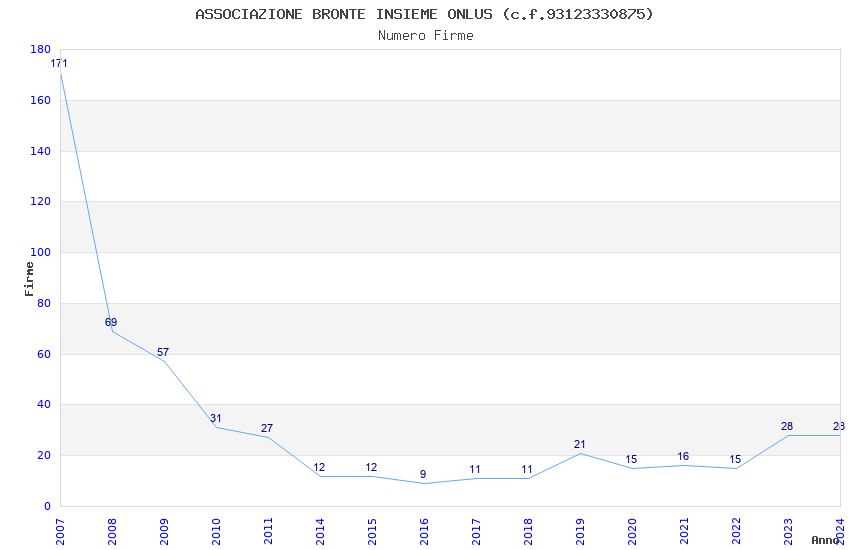Click the subtitle Numero Firme
This screenshot has width=850, height=550.
[426, 35]
